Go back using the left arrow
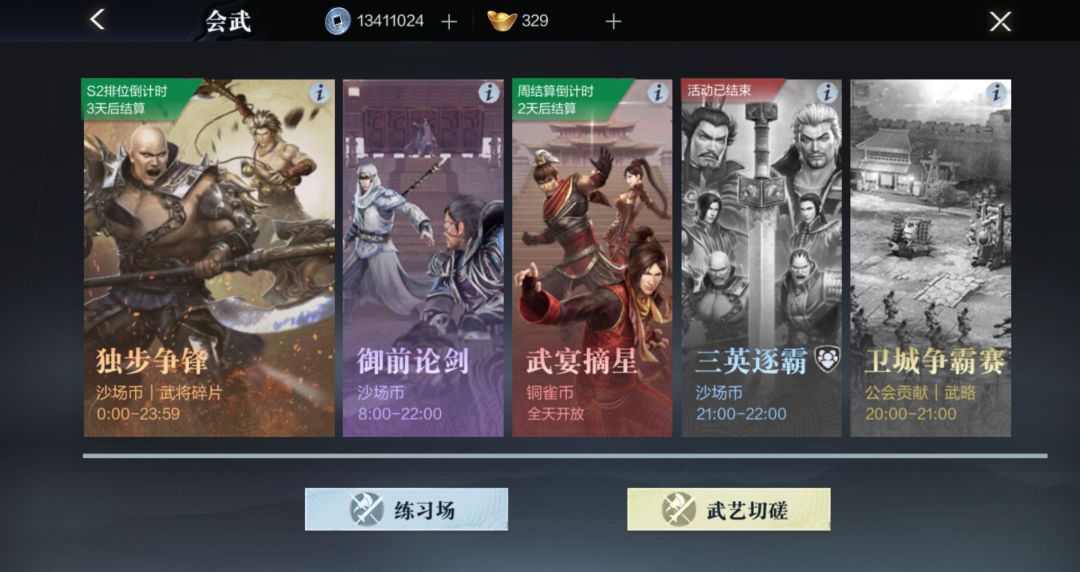Screen dimensions: 1080x572 pyautogui.click(x=98, y=19)
